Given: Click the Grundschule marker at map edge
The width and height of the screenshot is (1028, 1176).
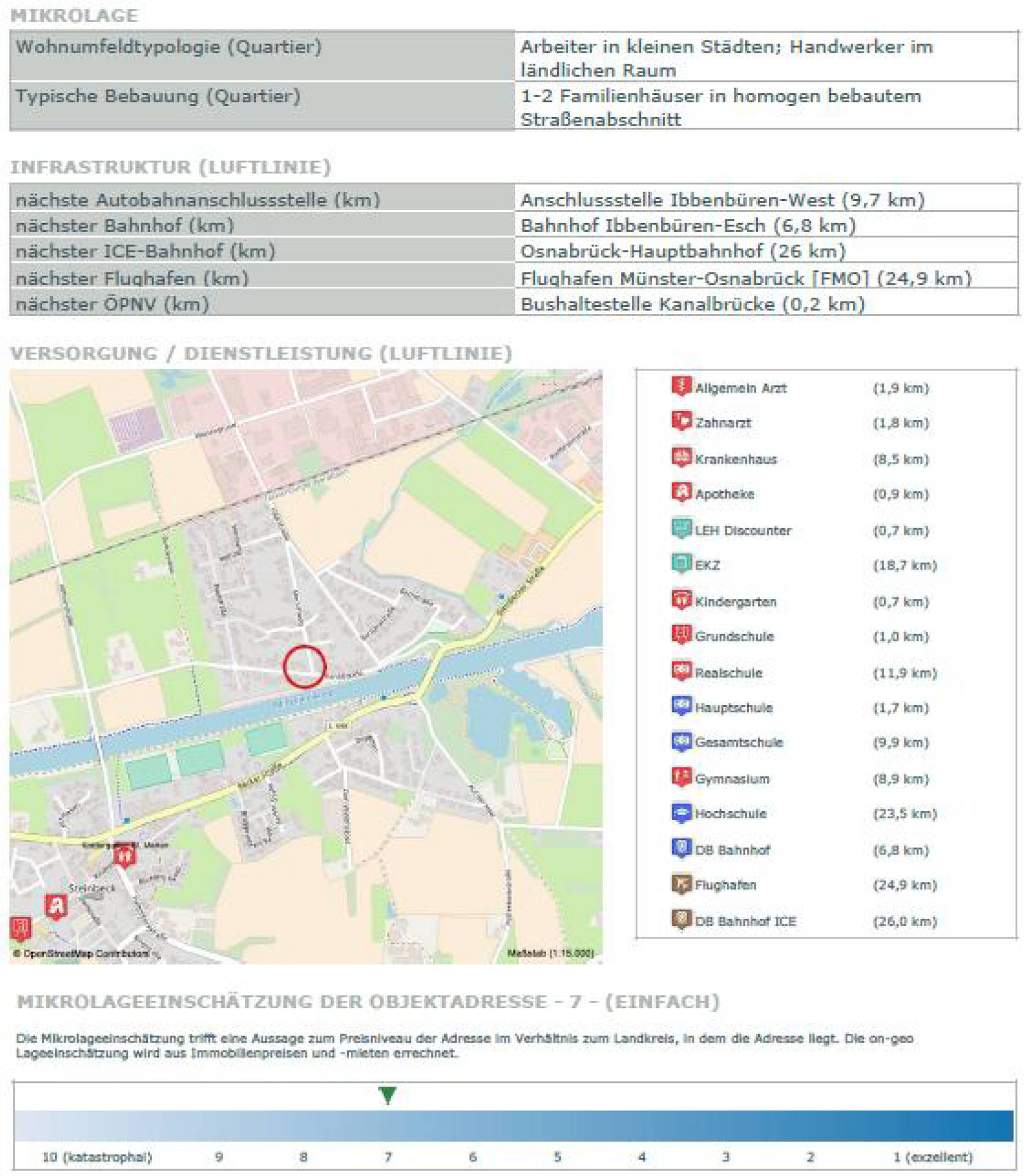Looking at the screenshot, I should point(21,929).
